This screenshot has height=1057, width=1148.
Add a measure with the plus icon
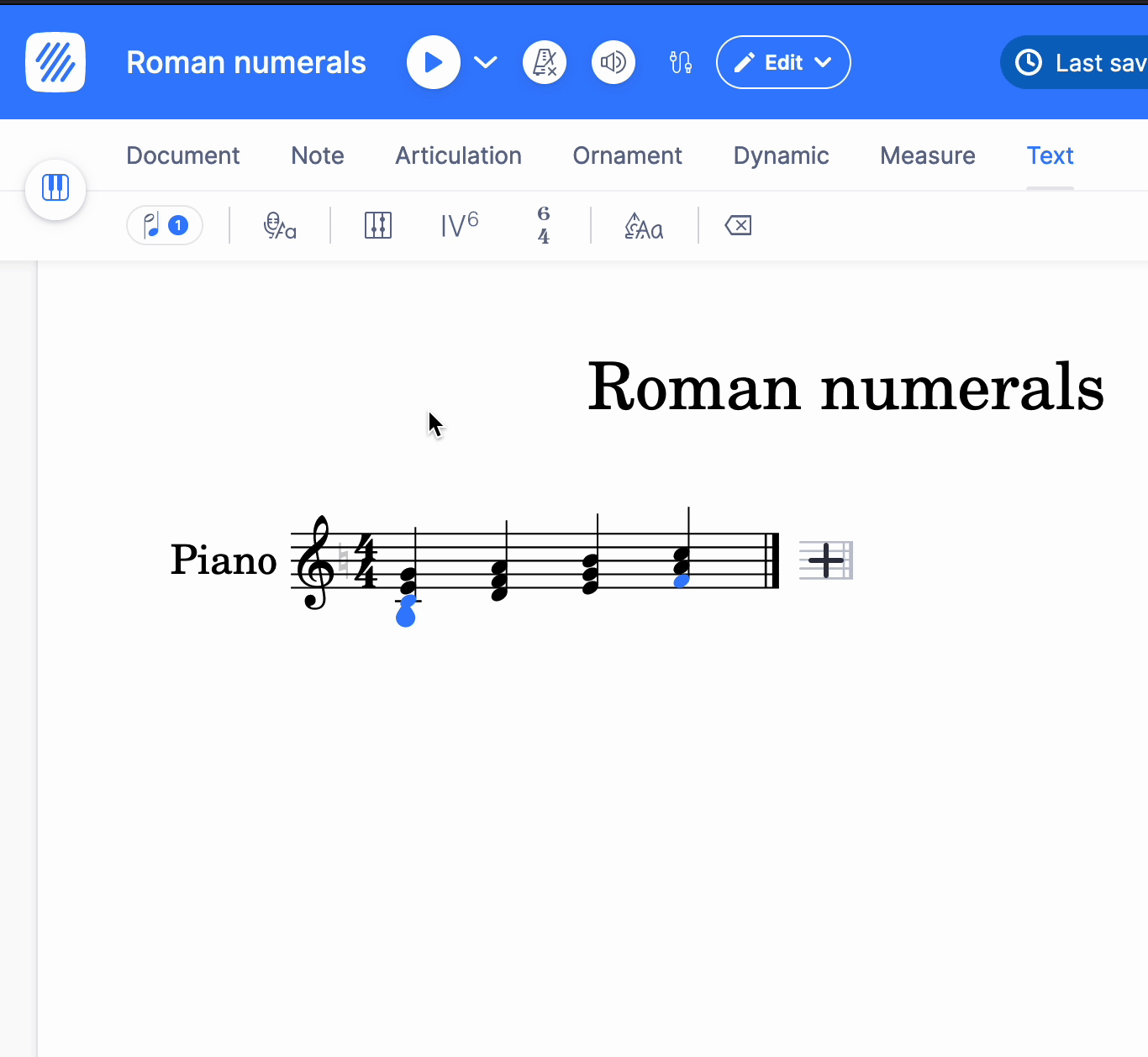(825, 560)
